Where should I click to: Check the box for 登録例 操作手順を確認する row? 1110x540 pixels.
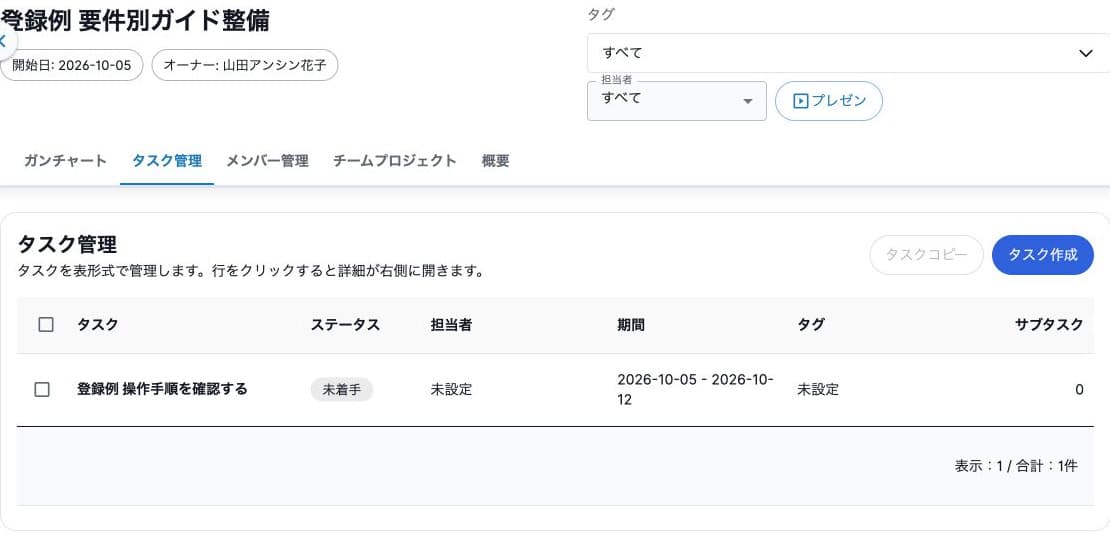pyautogui.click(x=42, y=389)
